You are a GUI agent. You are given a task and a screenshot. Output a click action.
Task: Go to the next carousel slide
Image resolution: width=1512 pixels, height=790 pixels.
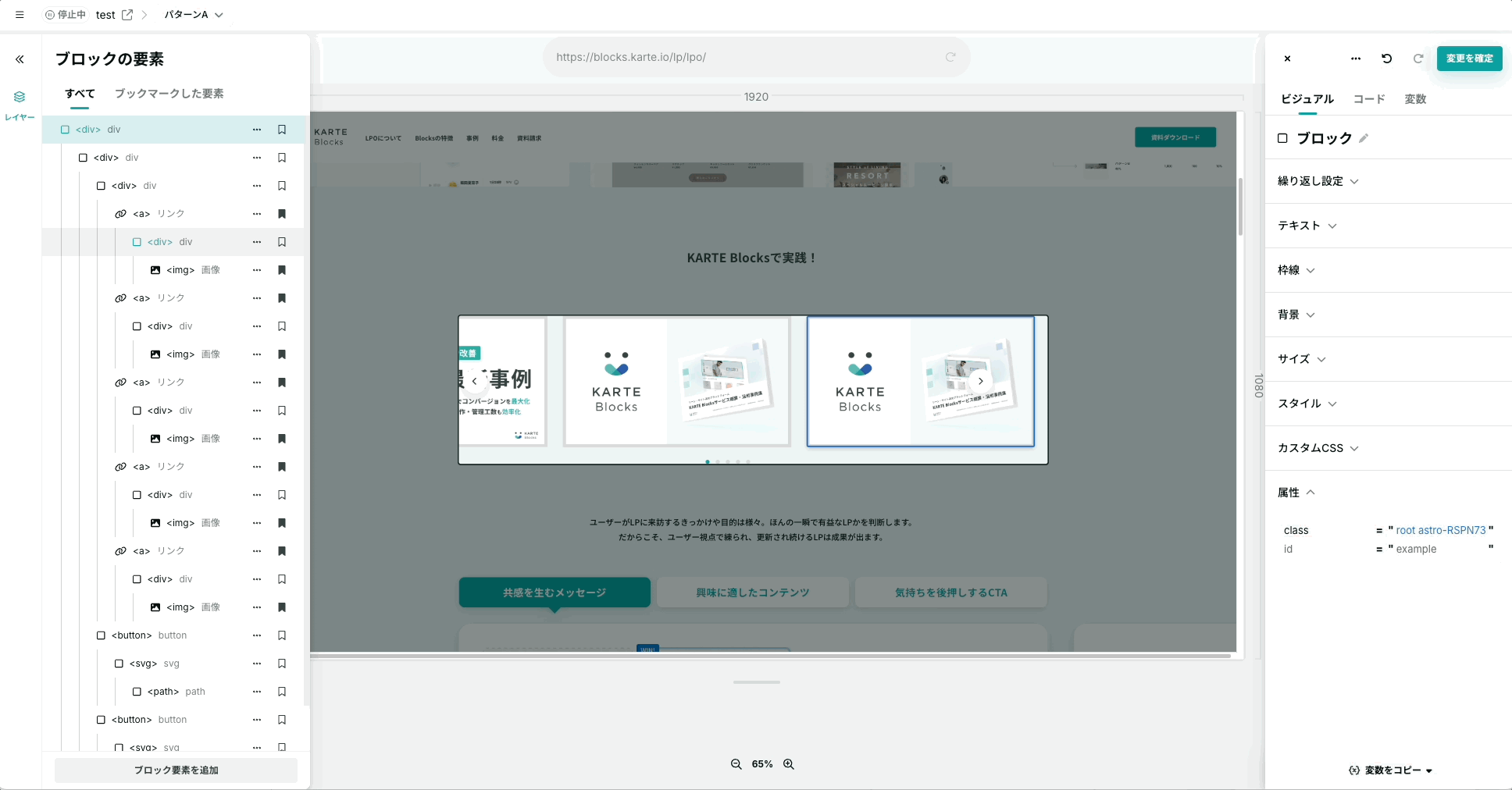click(x=981, y=382)
